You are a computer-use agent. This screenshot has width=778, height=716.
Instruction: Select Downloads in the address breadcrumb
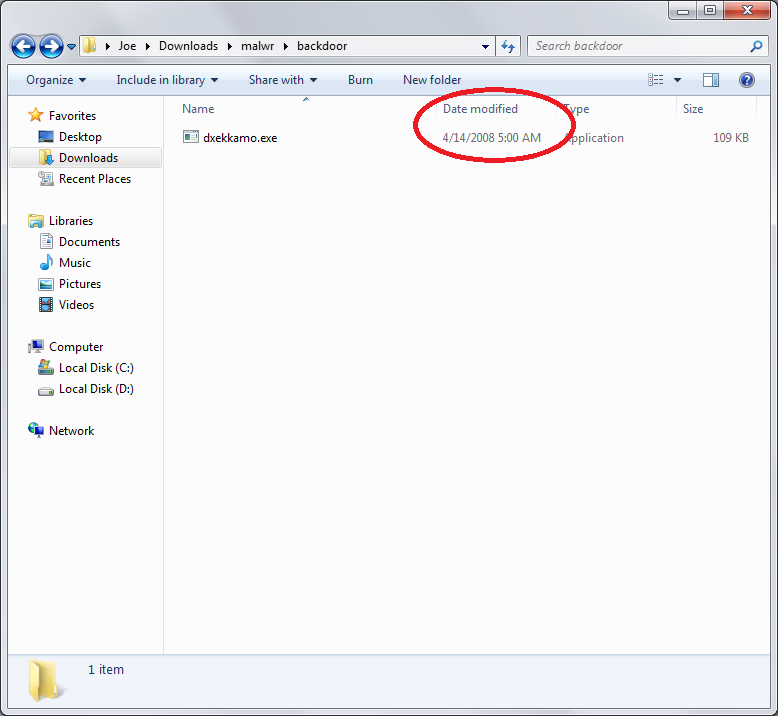tap(189, 46)
